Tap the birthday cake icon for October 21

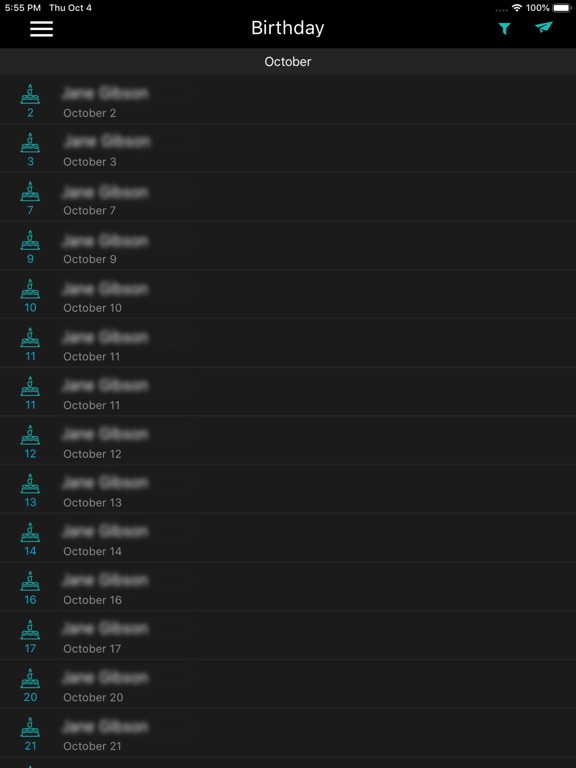click(30, 727)
